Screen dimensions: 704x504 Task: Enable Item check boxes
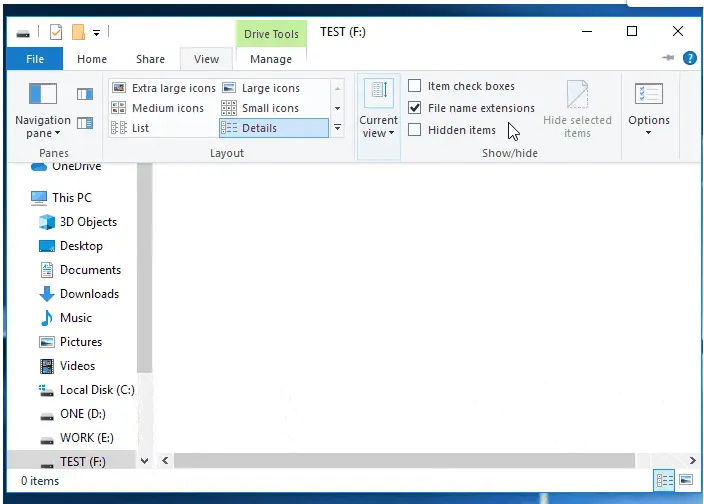[x=415, y=86]
